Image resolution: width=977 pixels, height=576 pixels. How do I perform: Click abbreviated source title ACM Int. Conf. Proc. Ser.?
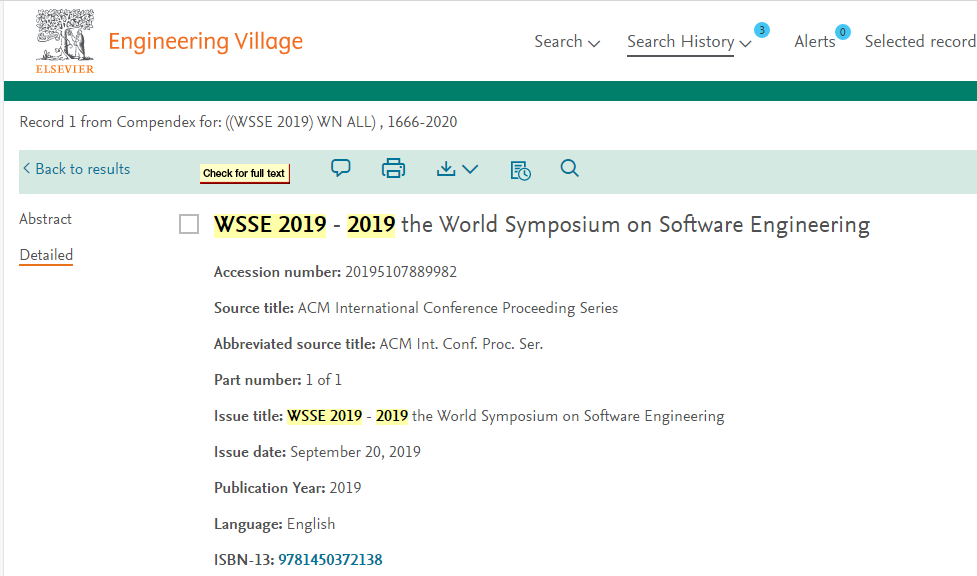(461, 344)
